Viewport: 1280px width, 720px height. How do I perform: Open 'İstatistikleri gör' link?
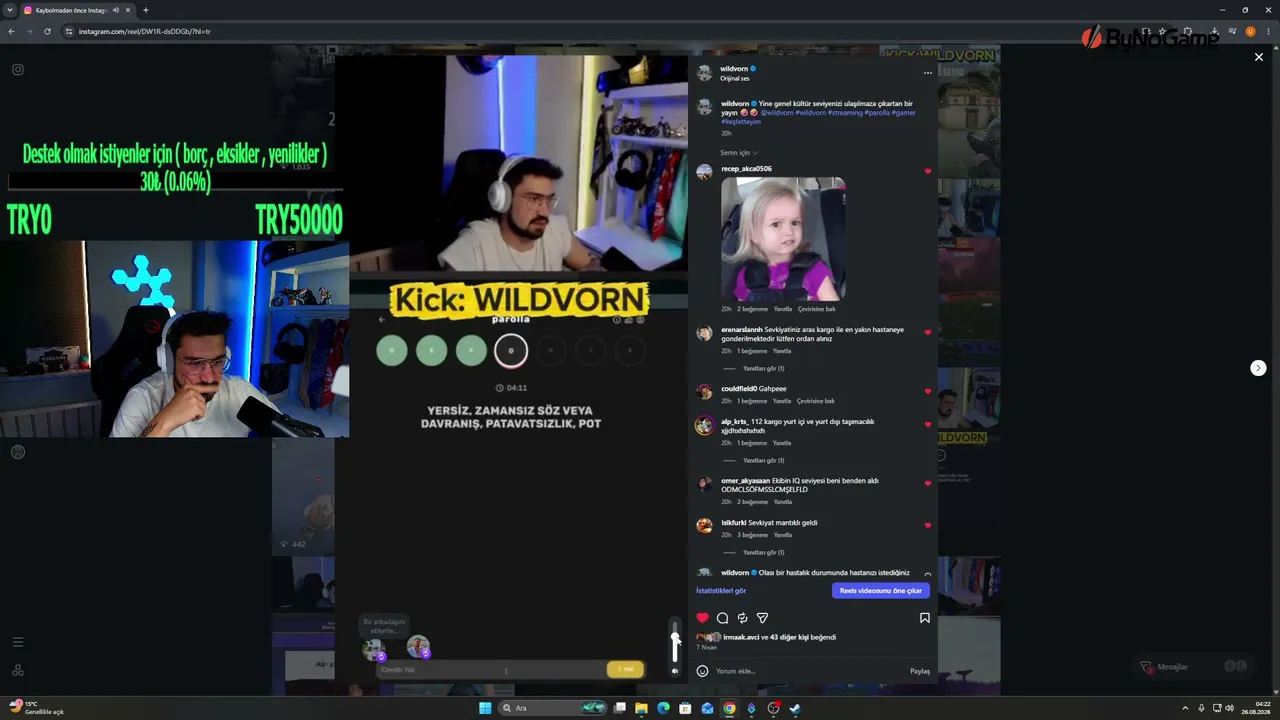click(721, 591)
